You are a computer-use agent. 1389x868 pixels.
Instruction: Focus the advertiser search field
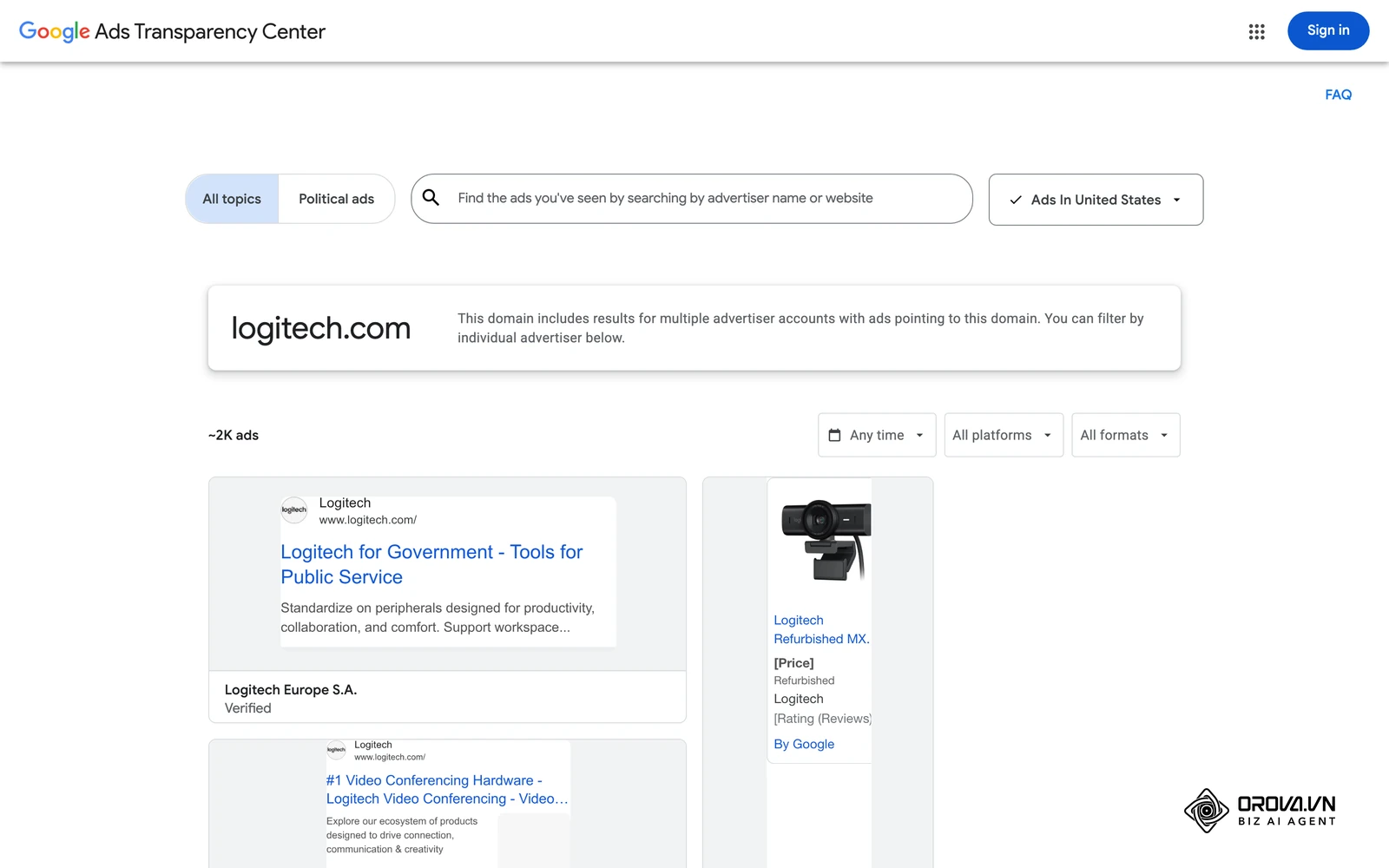click(x=692, y=199)
